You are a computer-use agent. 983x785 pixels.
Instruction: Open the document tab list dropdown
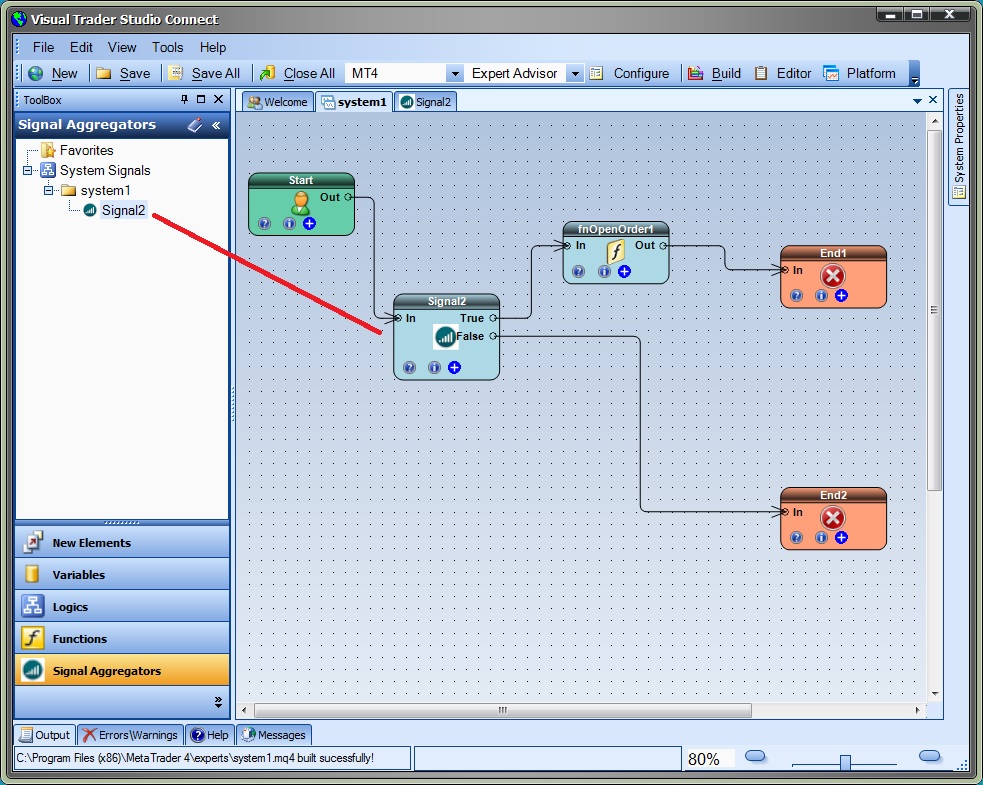pyautogui.click(x=917, y=100)
